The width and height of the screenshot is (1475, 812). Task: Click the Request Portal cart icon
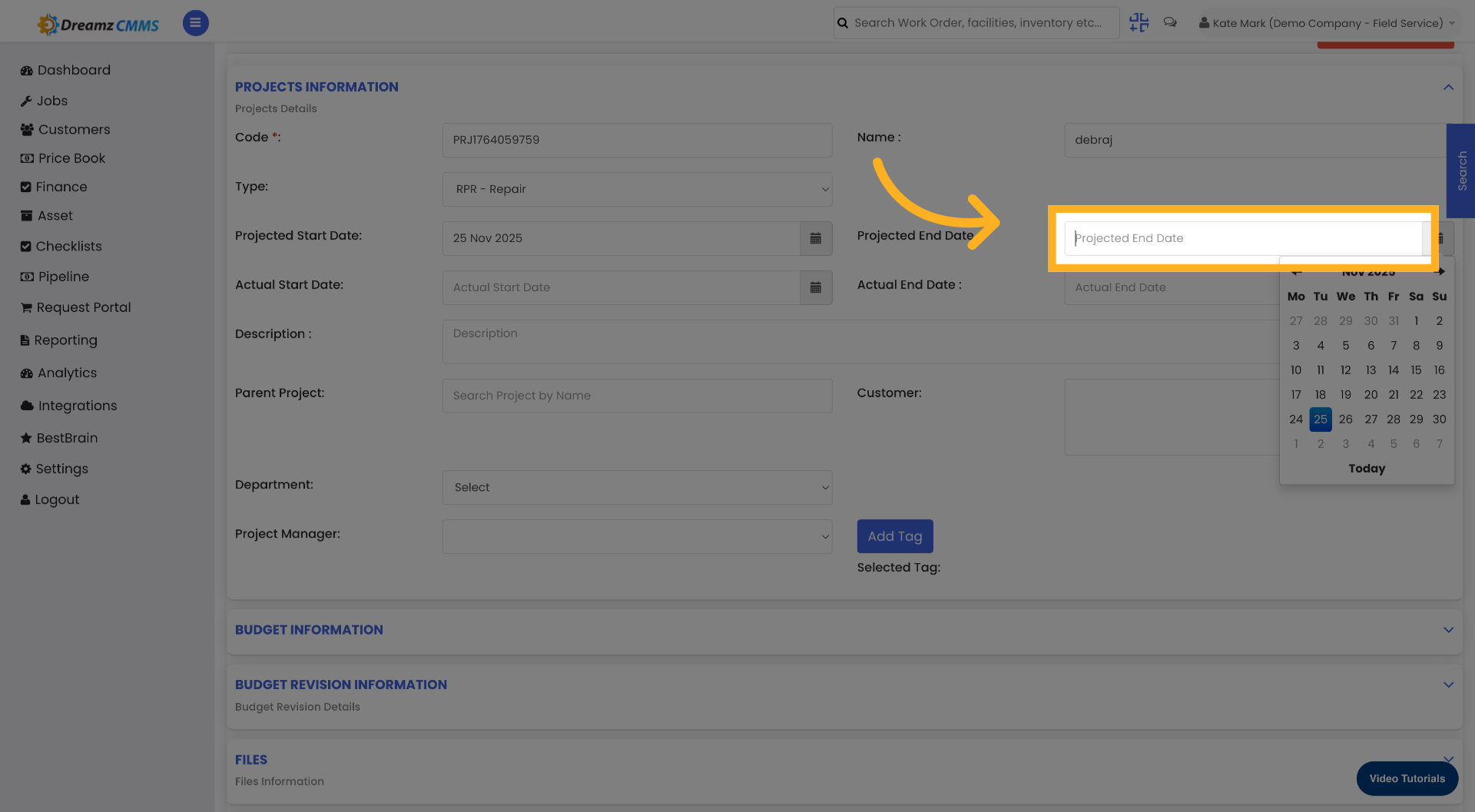[26, 308]
